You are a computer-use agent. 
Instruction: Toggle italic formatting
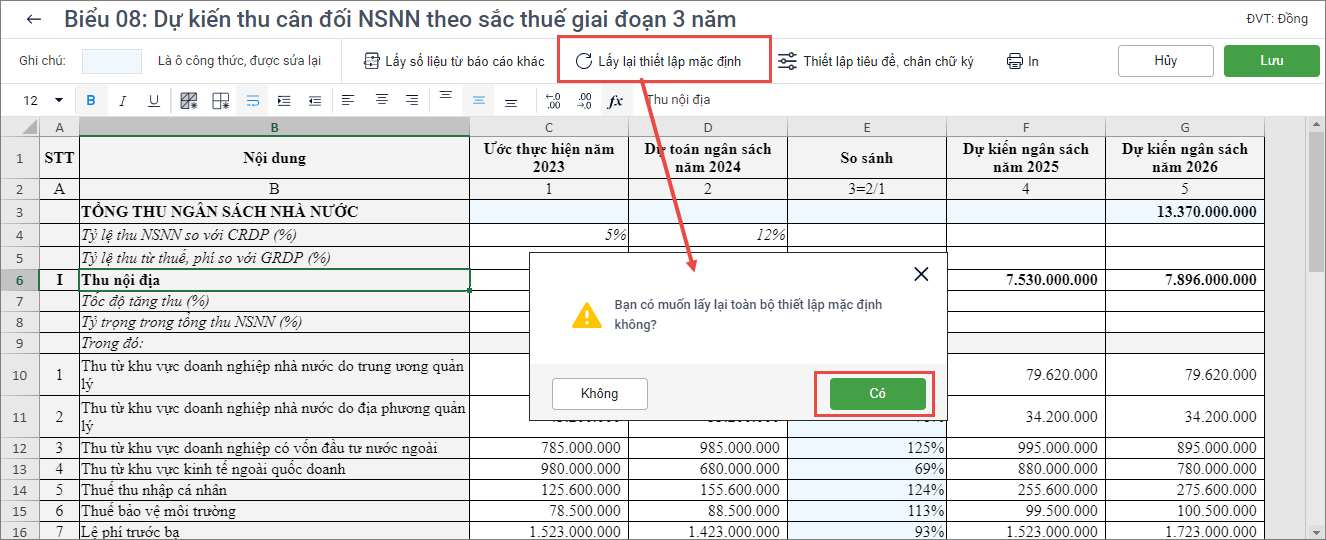coord(123,100)
